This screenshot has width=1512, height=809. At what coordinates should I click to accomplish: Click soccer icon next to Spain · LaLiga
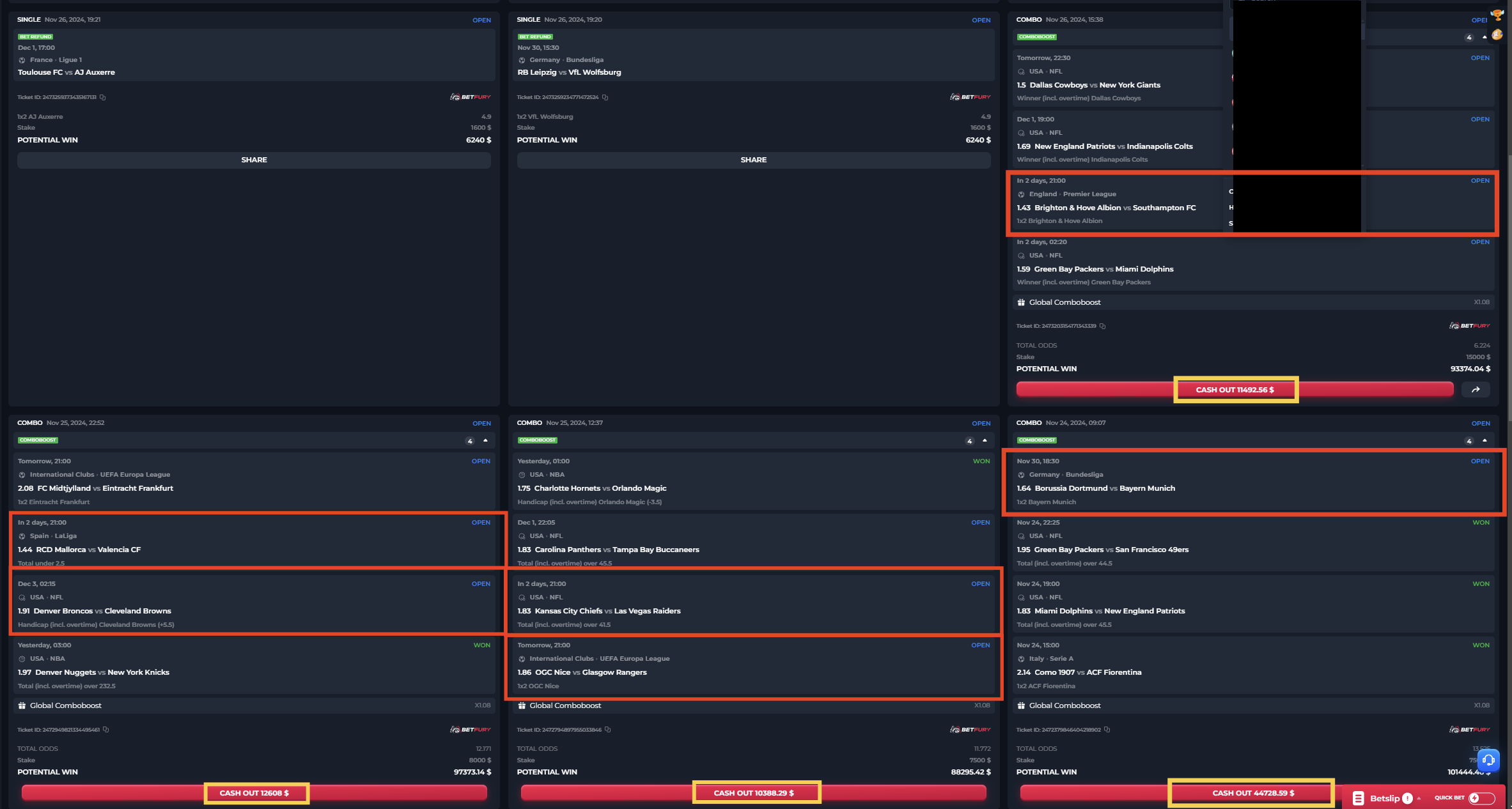pos(22,536)
